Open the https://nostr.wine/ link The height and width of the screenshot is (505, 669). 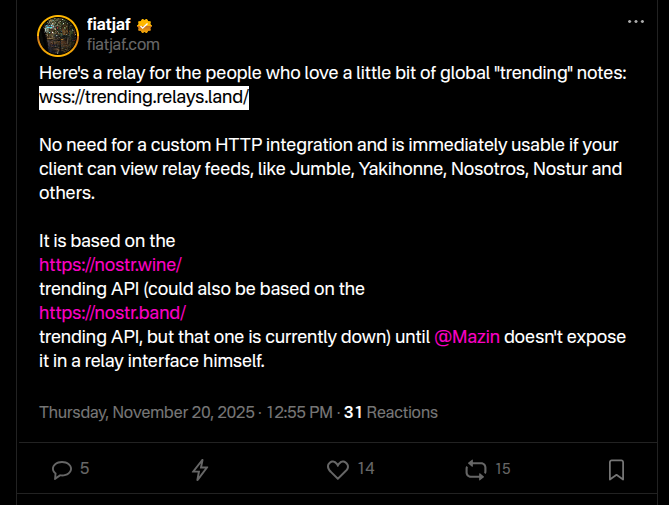pos(110,265)
